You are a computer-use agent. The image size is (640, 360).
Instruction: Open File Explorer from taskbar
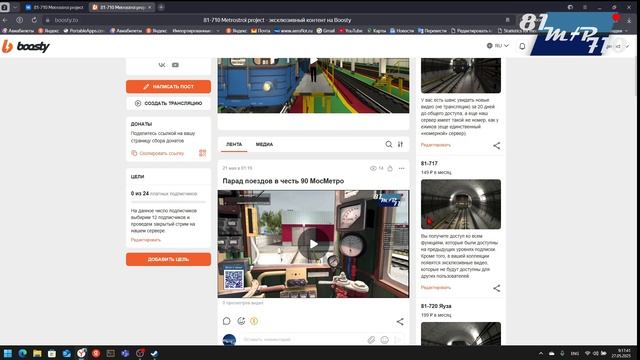coord(37,353)
